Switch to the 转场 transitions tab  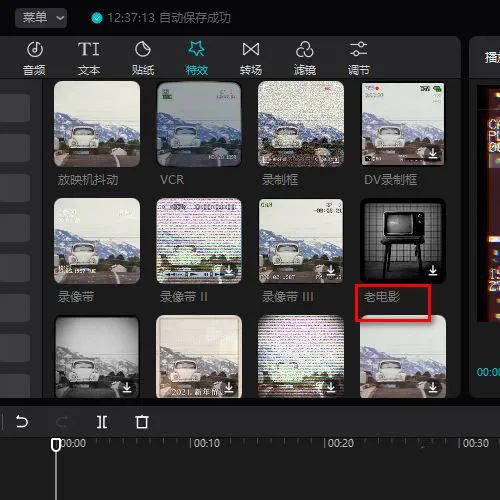pos(251,58)
